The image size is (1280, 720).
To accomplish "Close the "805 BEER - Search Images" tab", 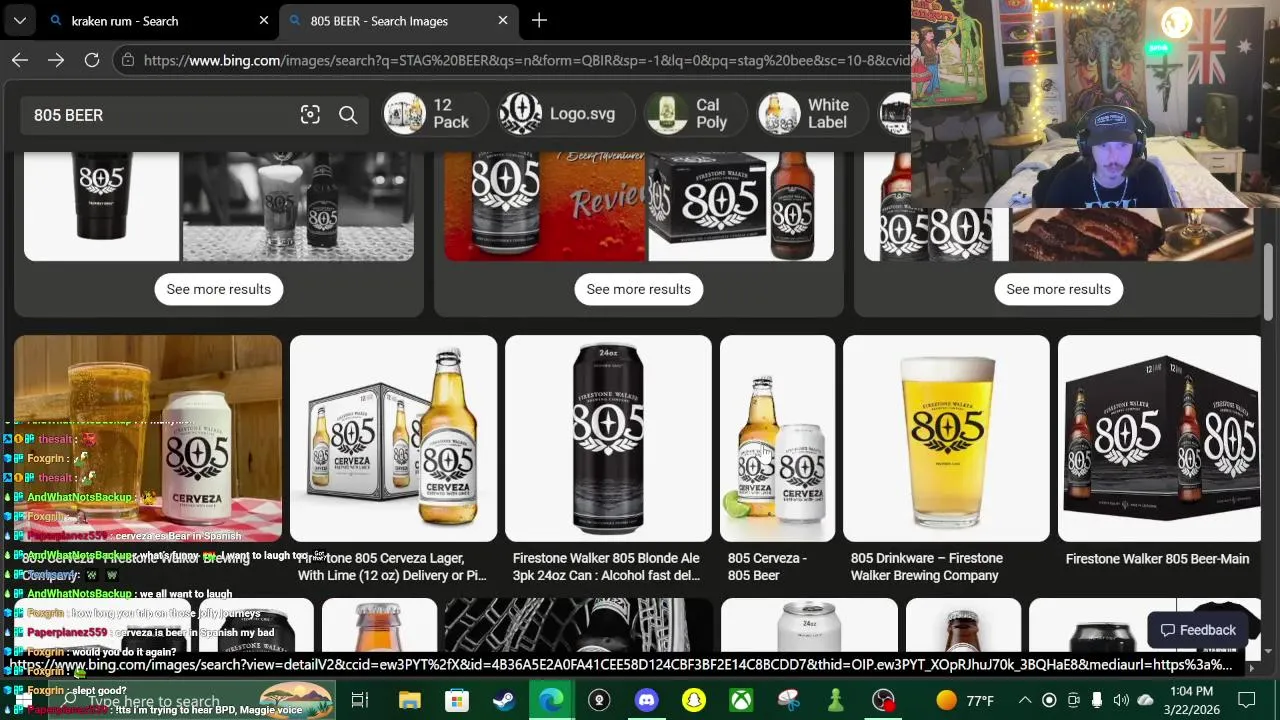I will (503, 20).
